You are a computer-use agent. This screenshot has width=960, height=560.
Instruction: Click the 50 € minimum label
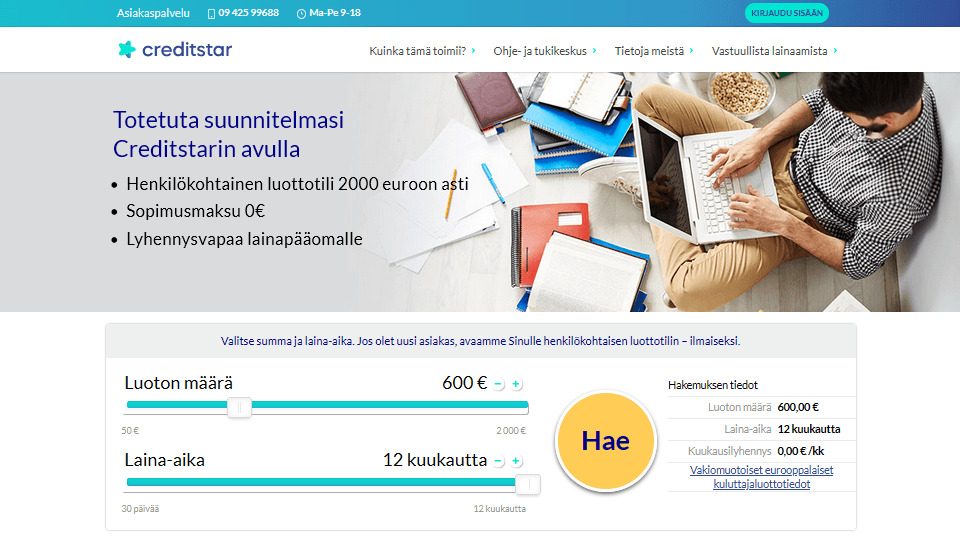tap(130, 431)
